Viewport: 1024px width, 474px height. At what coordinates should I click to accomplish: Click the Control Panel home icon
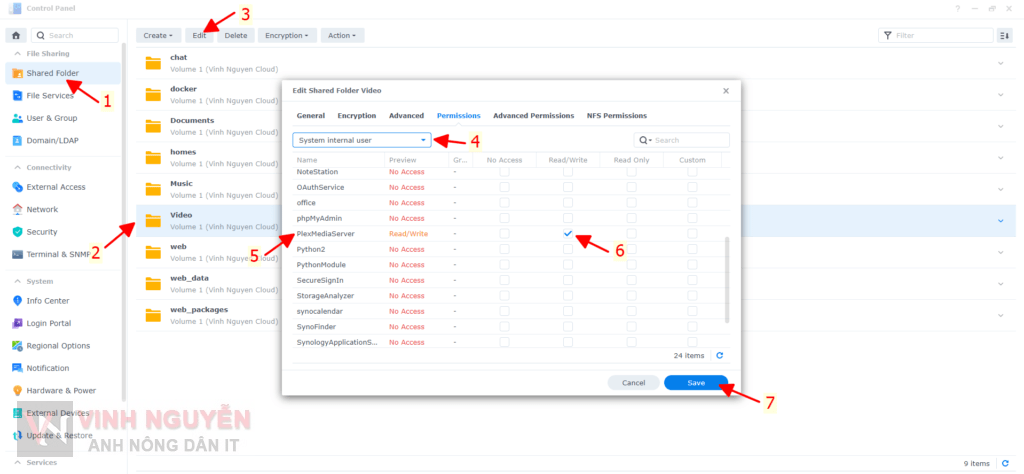point(16,35)
